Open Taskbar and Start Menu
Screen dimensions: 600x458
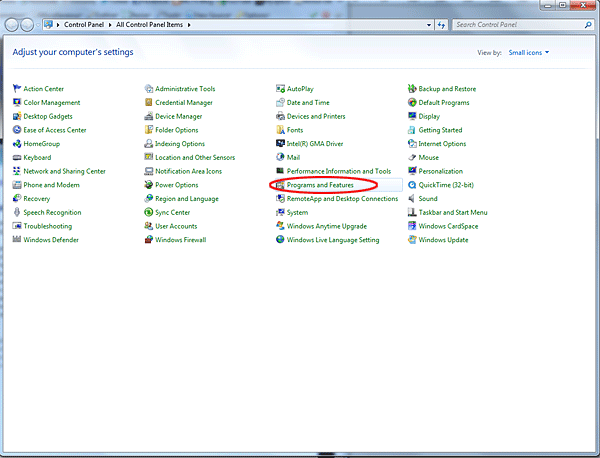453,212
